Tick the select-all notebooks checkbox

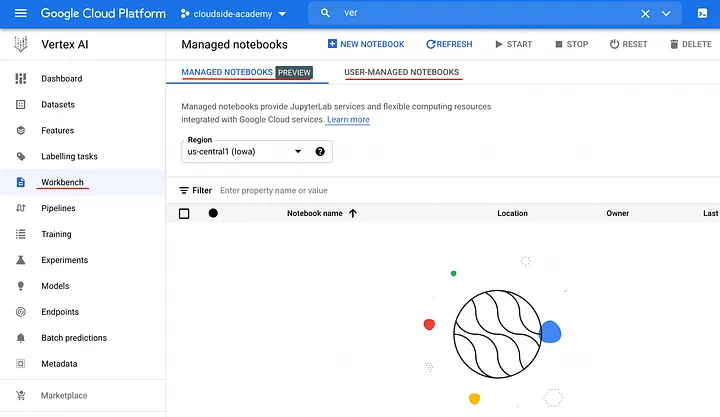coord(184,214)
